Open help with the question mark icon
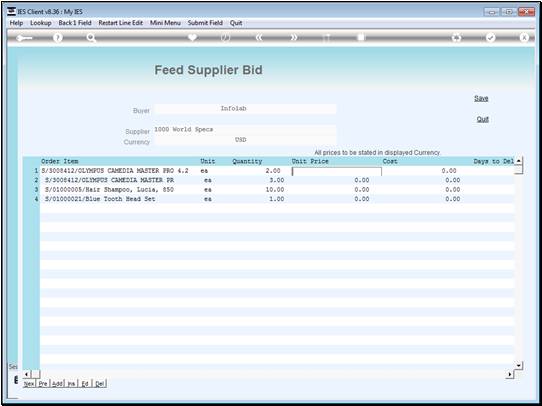The width and height of the screenshot is (542, 406). (58, 38)
